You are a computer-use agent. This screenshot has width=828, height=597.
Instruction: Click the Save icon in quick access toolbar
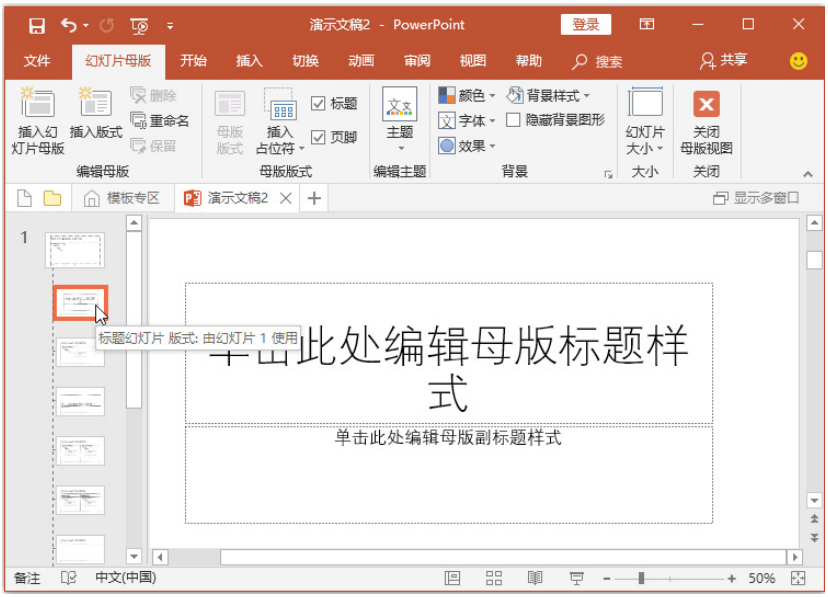pyautogui.click(x=36, y=25)
